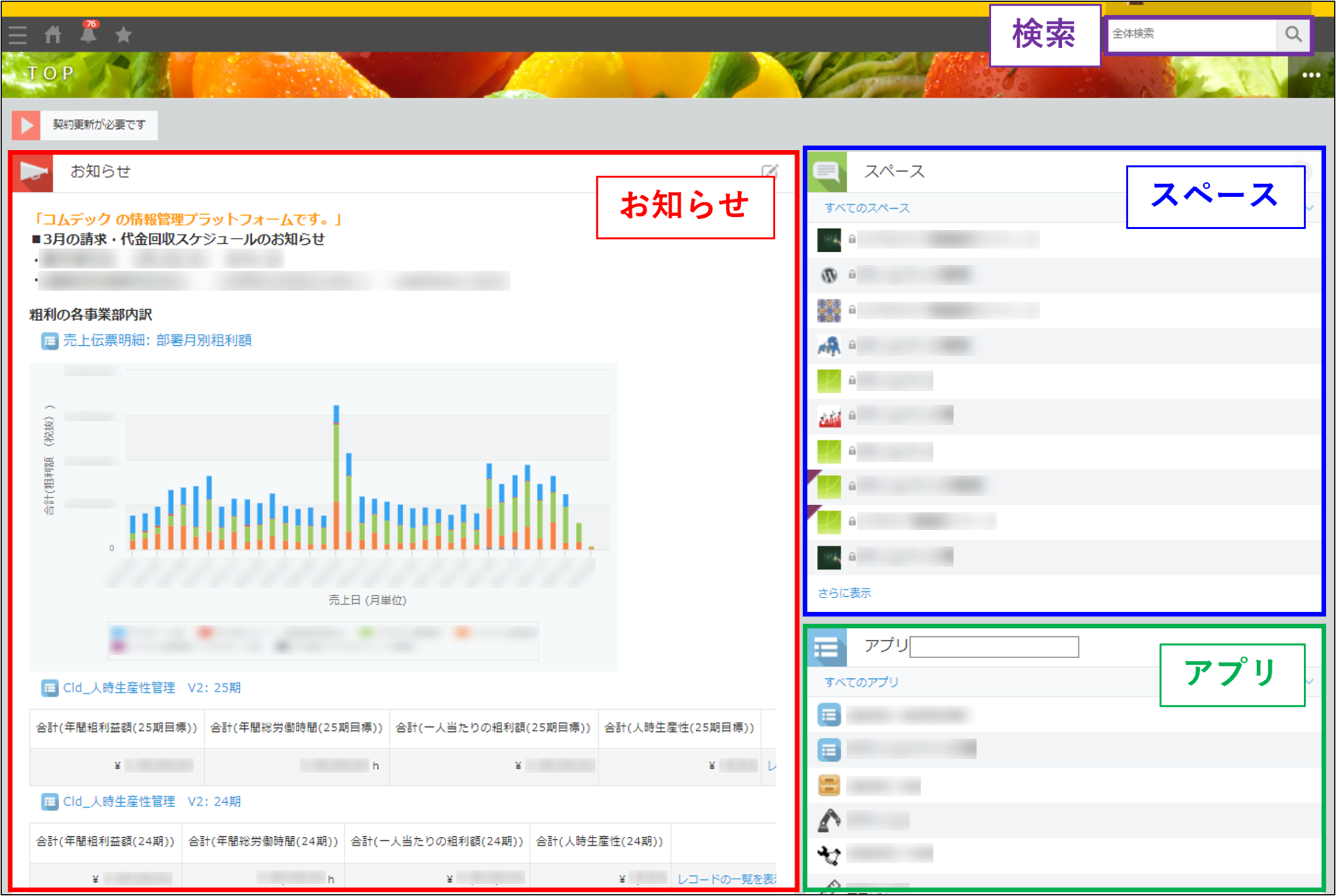Click 合計(年間総労働時間(24期)) column header

(x=263, y=842)
